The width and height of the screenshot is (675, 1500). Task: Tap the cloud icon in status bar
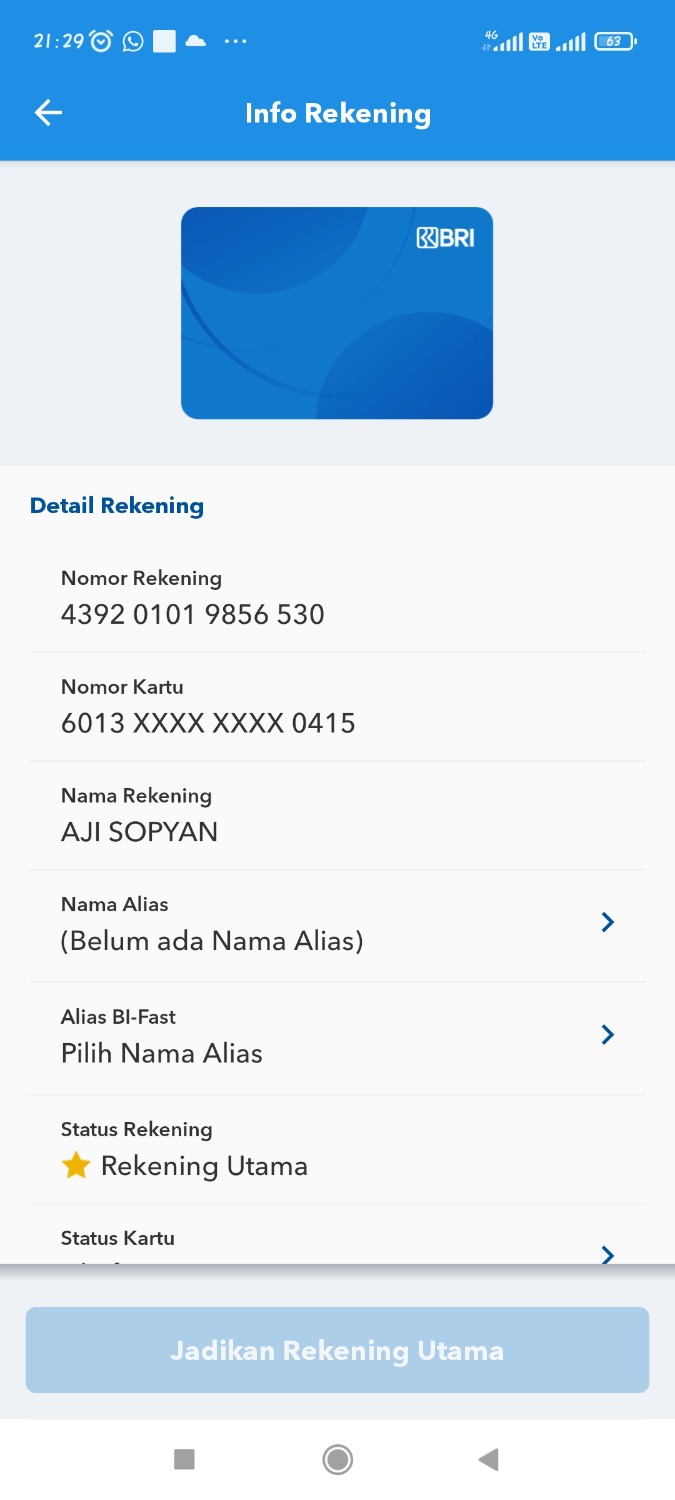click(196, 41)
